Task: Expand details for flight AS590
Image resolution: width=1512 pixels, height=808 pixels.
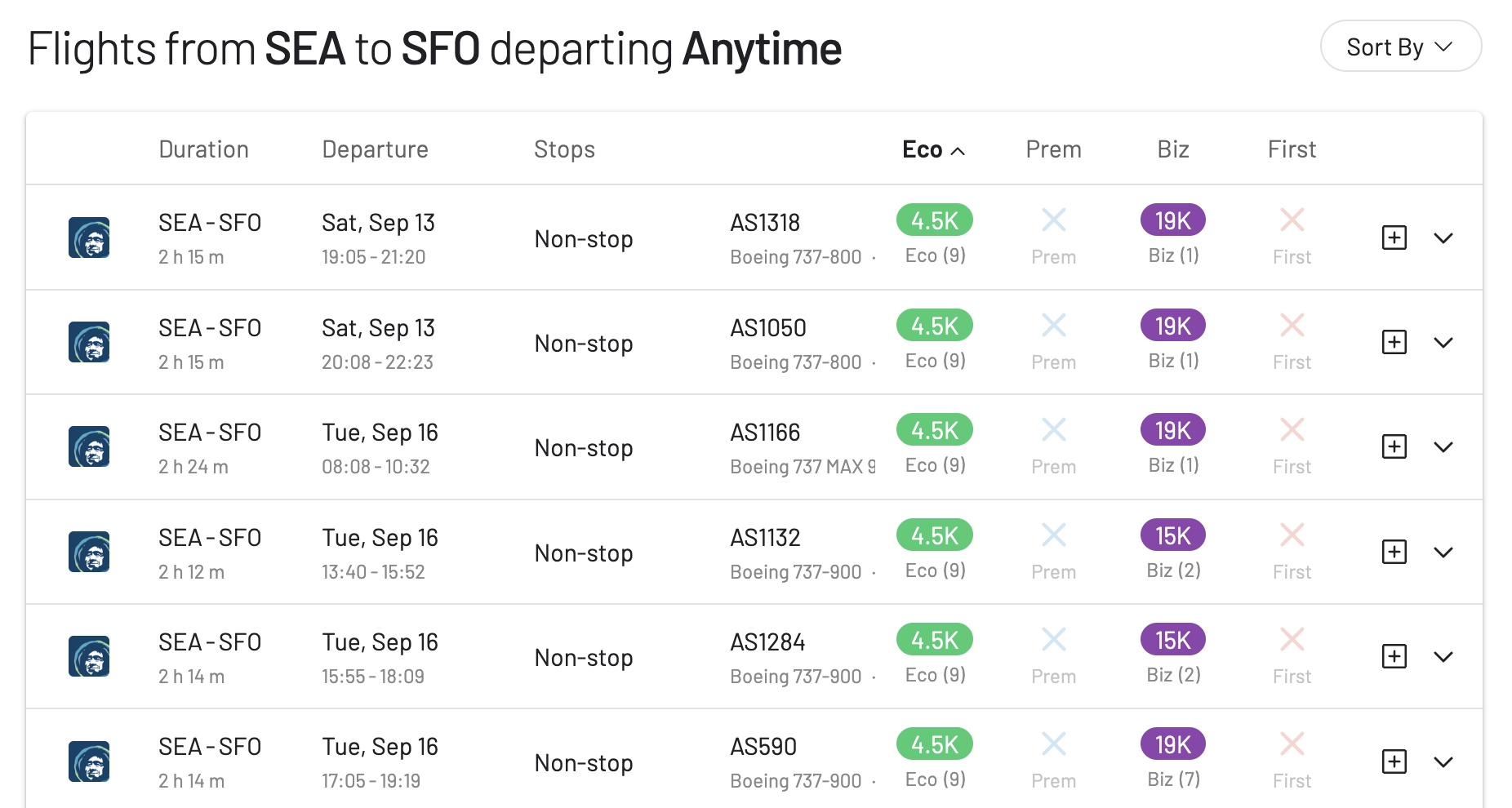Action: click(x=1443, y=761)
